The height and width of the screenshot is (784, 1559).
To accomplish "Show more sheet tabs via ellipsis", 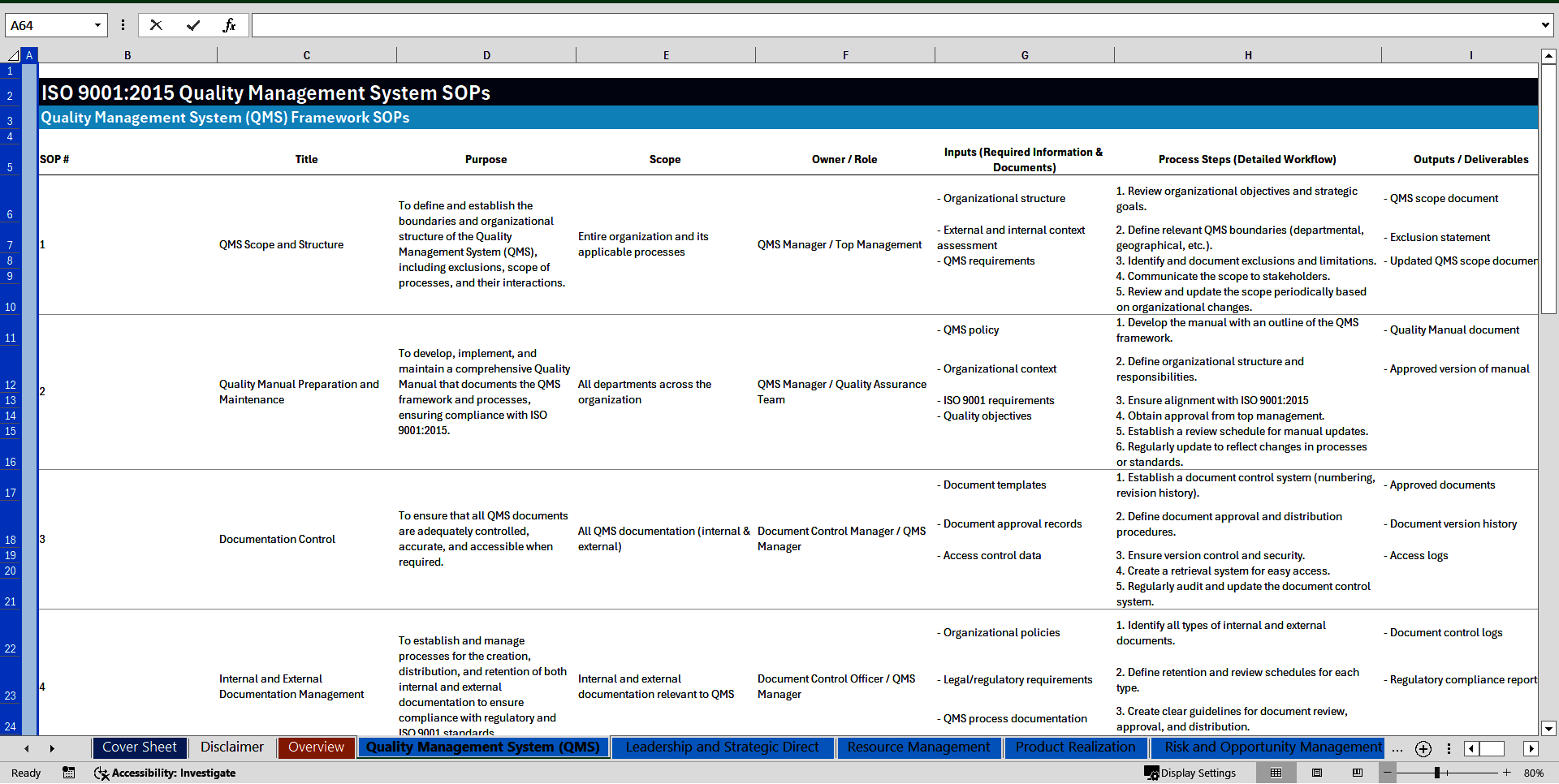I will pyautogui.click(x=1397, y=748).
